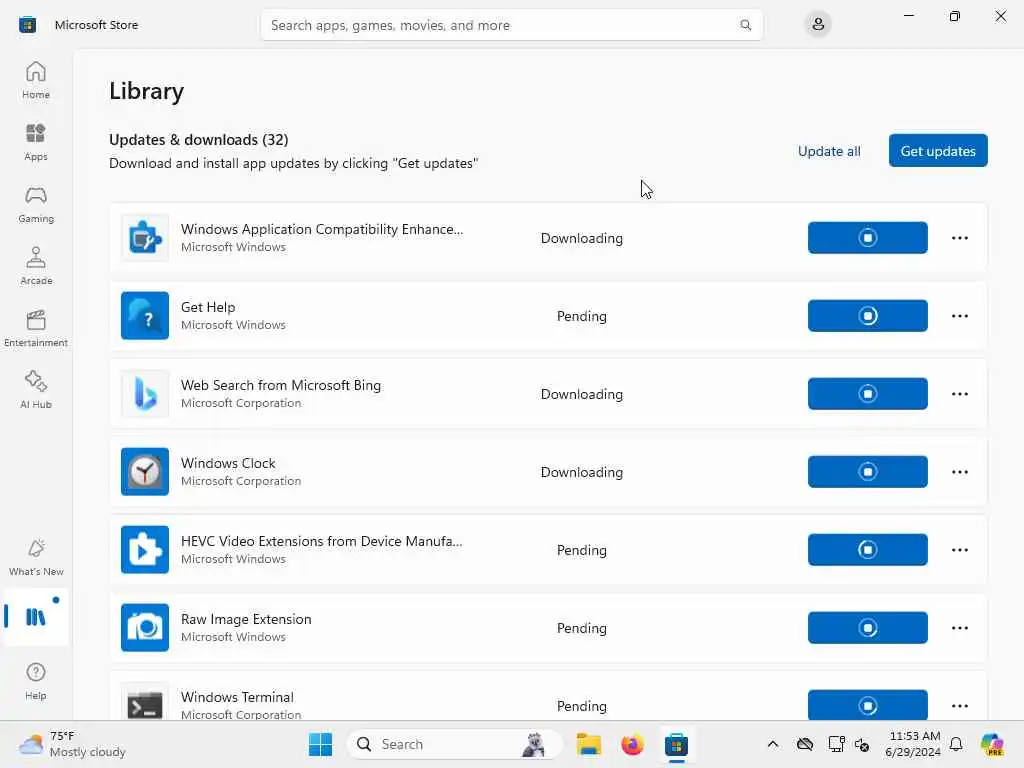This screenshot has height=768, width=1024.
Task: Click the Get updates button
Action: (x=938, y=151)
